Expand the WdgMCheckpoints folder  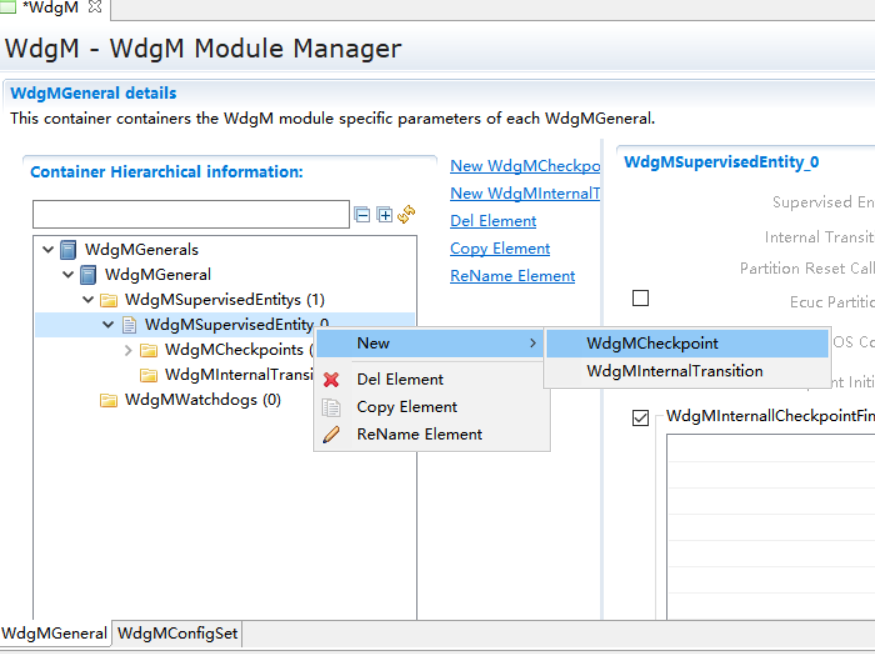[x=128, y=350]
